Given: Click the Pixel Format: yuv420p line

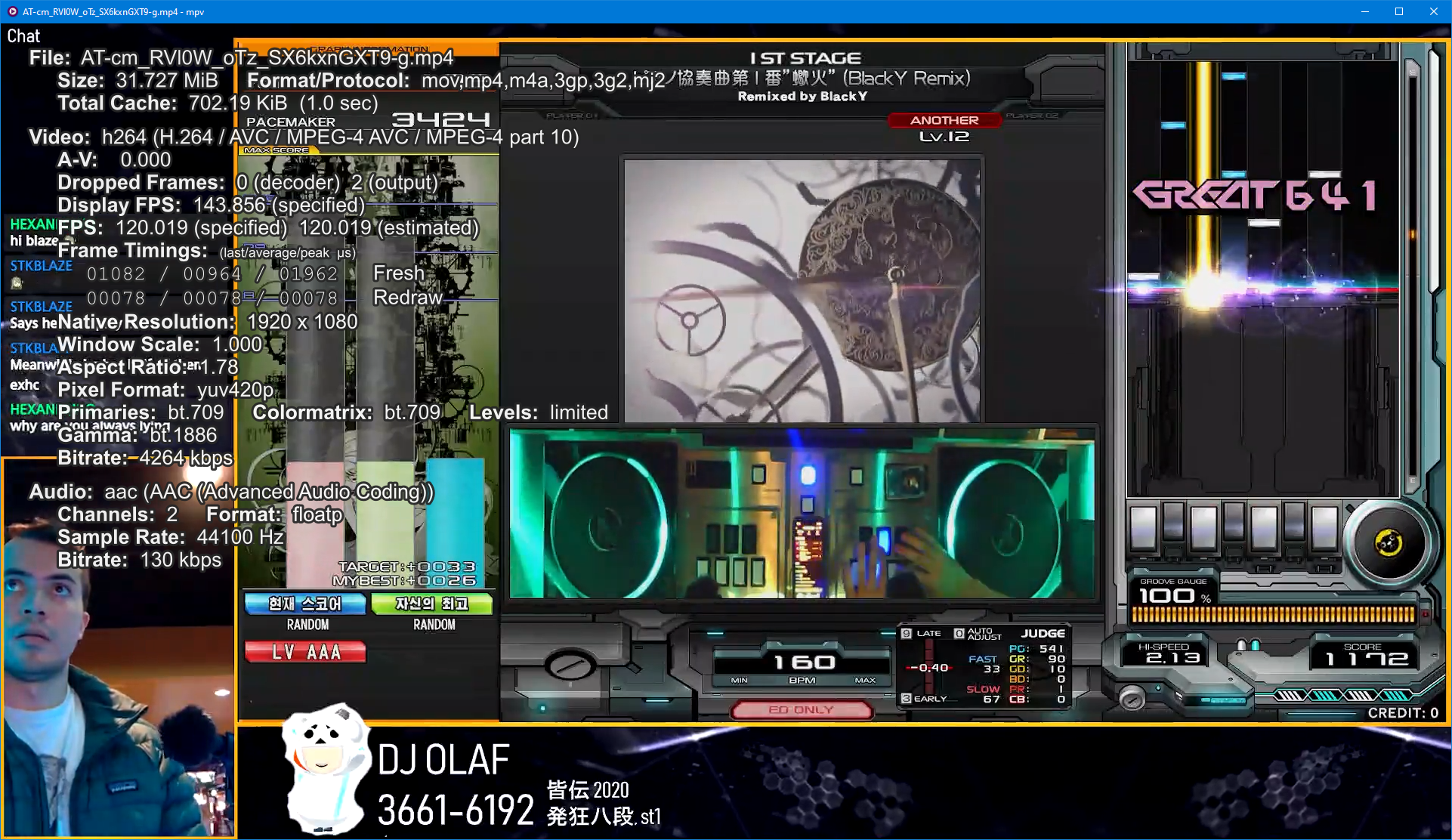Looking at the screenshot, I should [165, 390].
